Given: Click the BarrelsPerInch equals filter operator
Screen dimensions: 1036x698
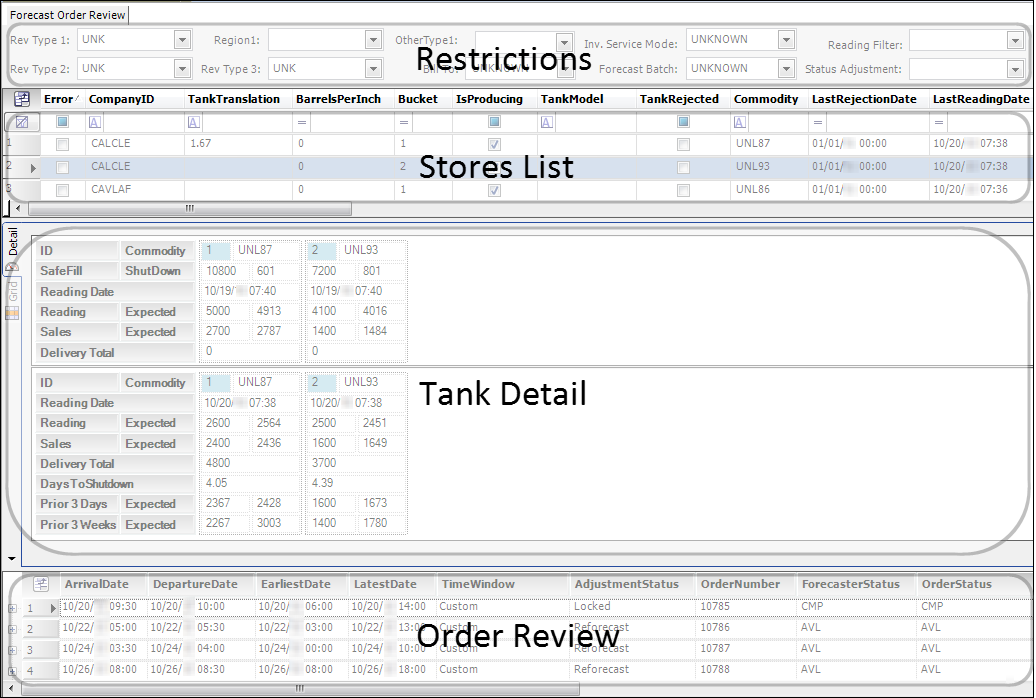Looking at the screenshot, I should pos(301,122).
